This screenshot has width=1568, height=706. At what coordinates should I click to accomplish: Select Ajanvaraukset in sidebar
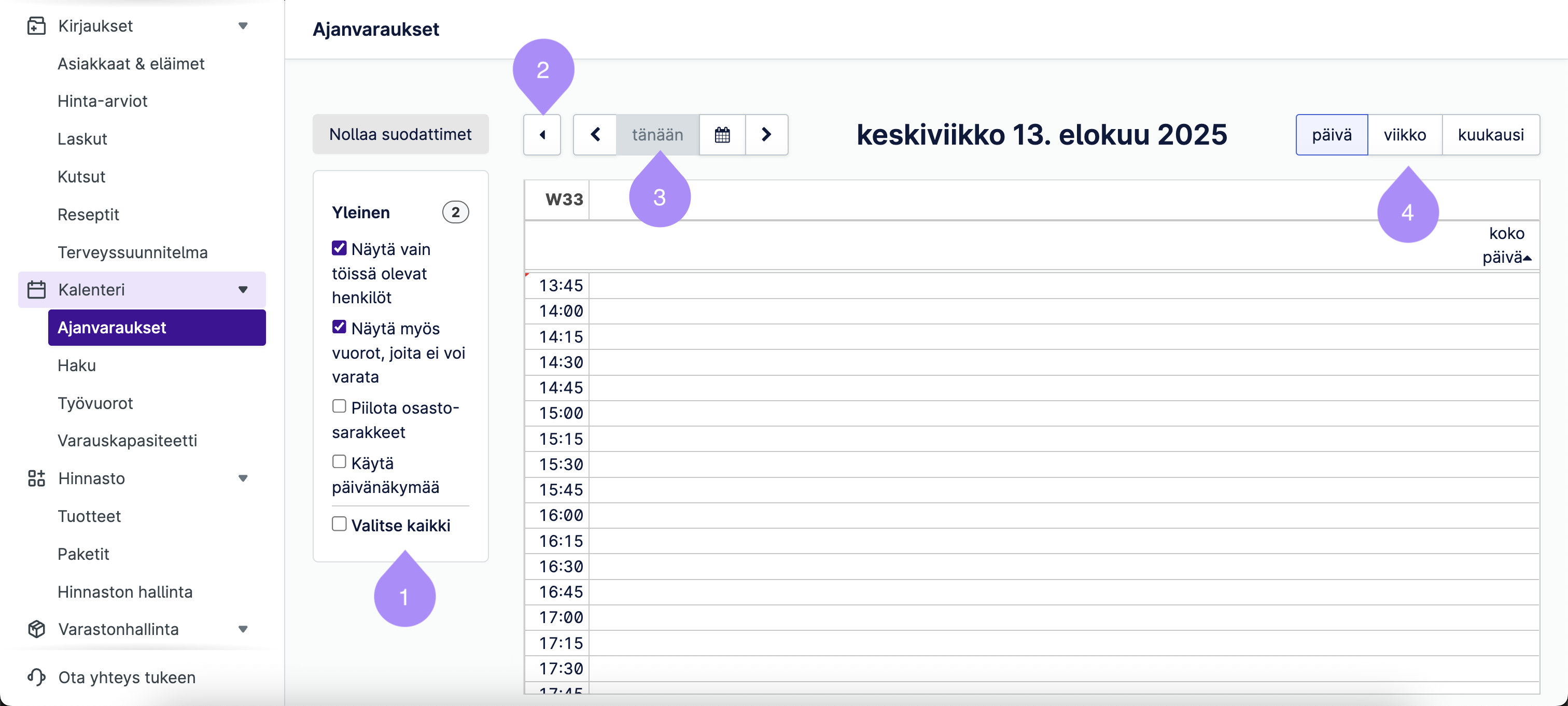157,328
